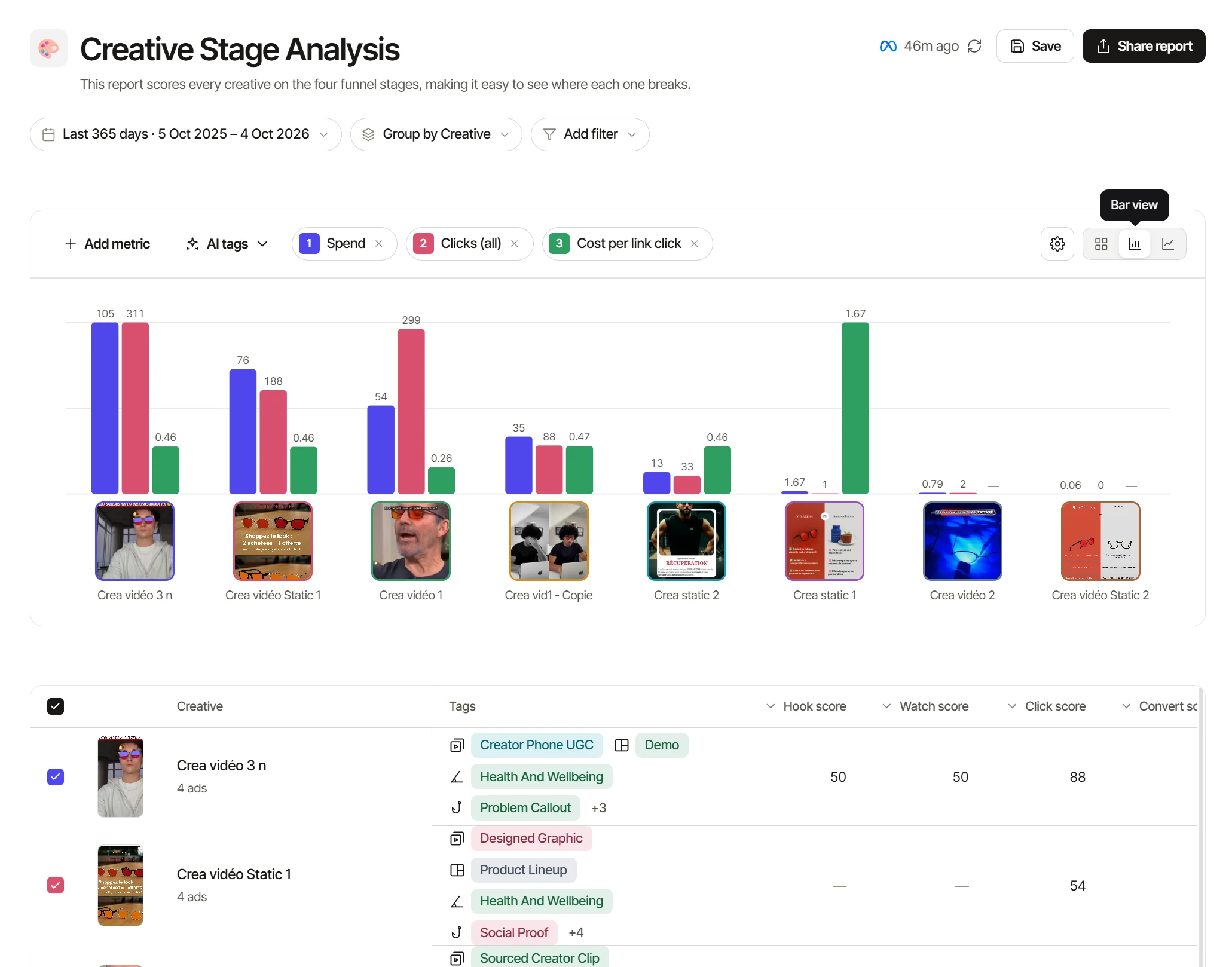Click the Save button
Viewport: 1232px width, 967px height.
pyautogui.click(x=1035, y=46)
